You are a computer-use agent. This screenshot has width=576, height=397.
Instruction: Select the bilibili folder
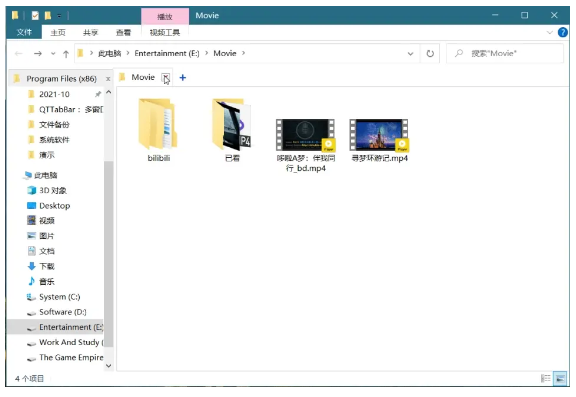coord(159,130)
